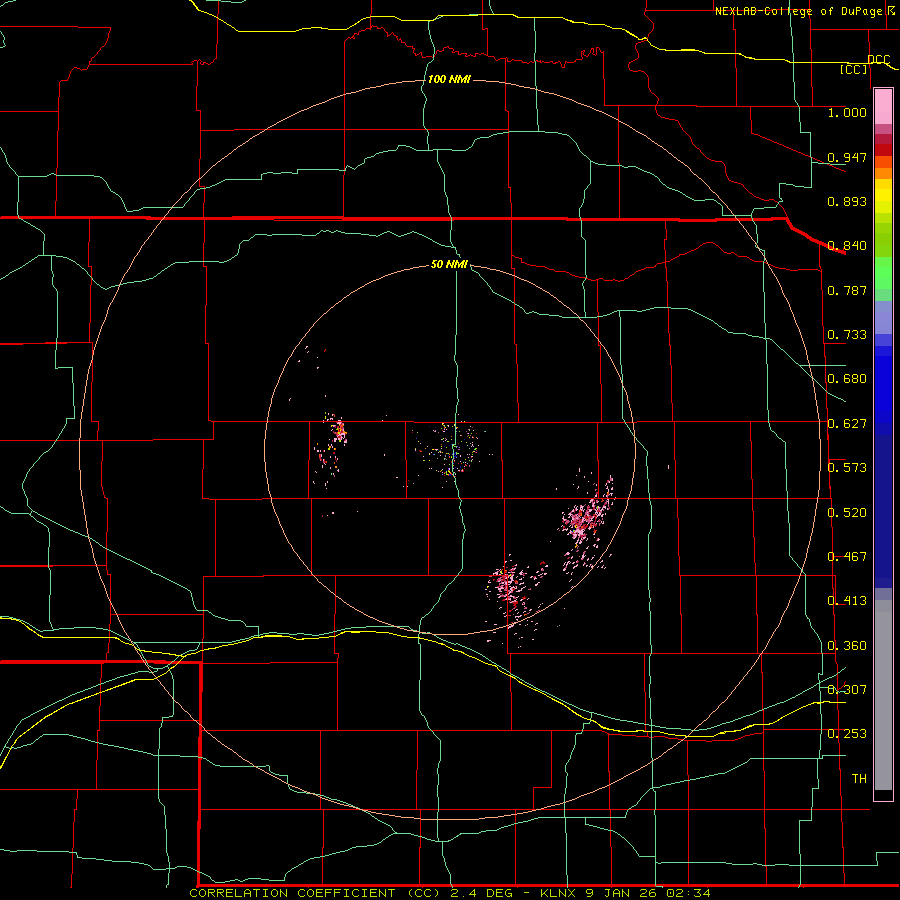Click the 0.307 color scale value
Image resolution: width=900 pixels, height=900 pixels.
pyautogui.click(x=847, y=690)
